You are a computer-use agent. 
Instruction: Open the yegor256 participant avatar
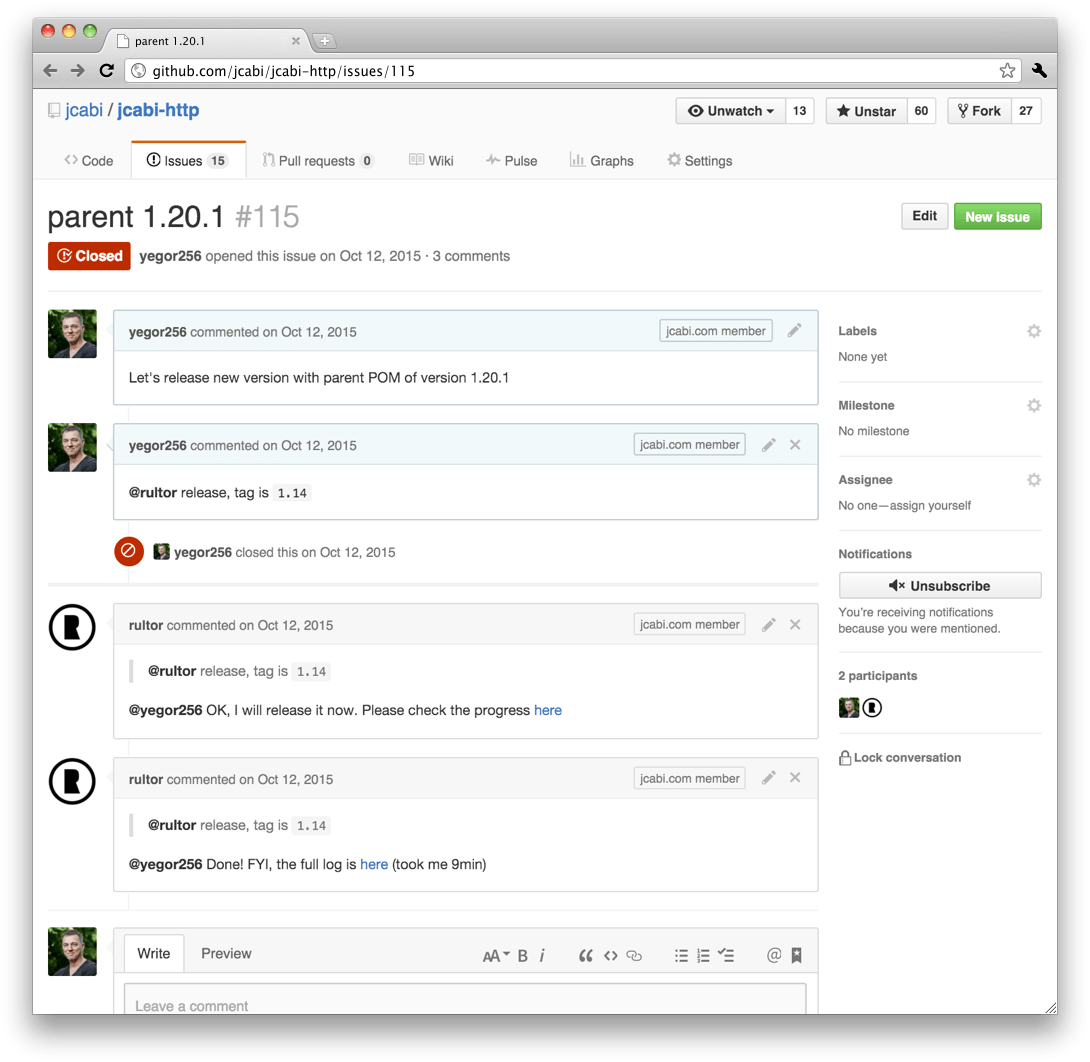[849, 708]
